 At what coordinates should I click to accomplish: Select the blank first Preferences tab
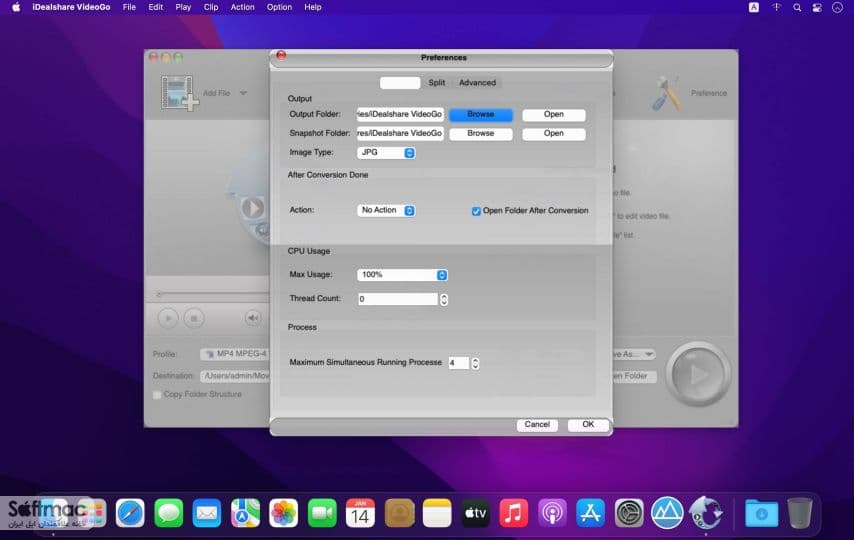pos(400,83)
